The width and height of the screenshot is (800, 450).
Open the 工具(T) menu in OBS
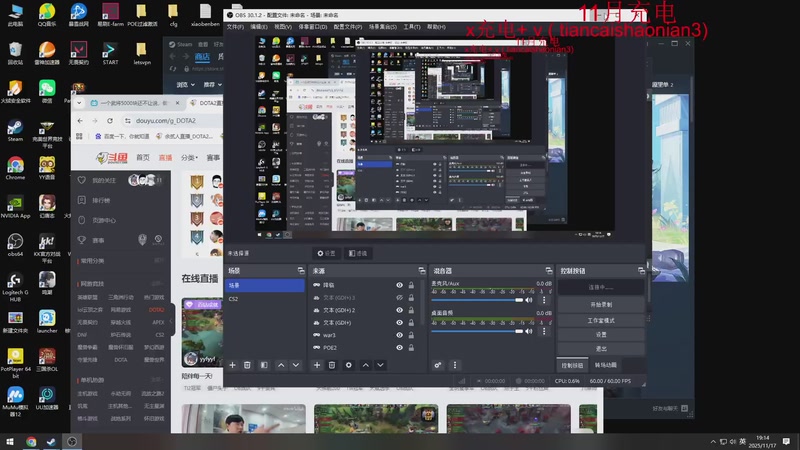(411, 27)
